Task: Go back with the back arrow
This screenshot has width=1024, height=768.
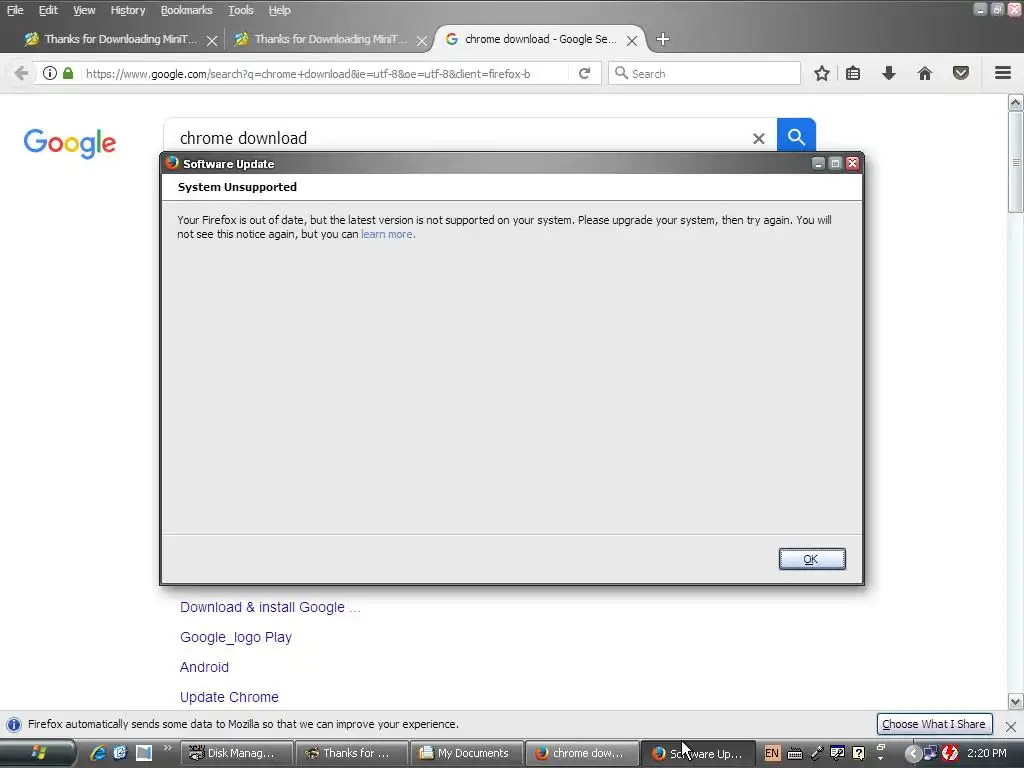Action: point(21,73)
